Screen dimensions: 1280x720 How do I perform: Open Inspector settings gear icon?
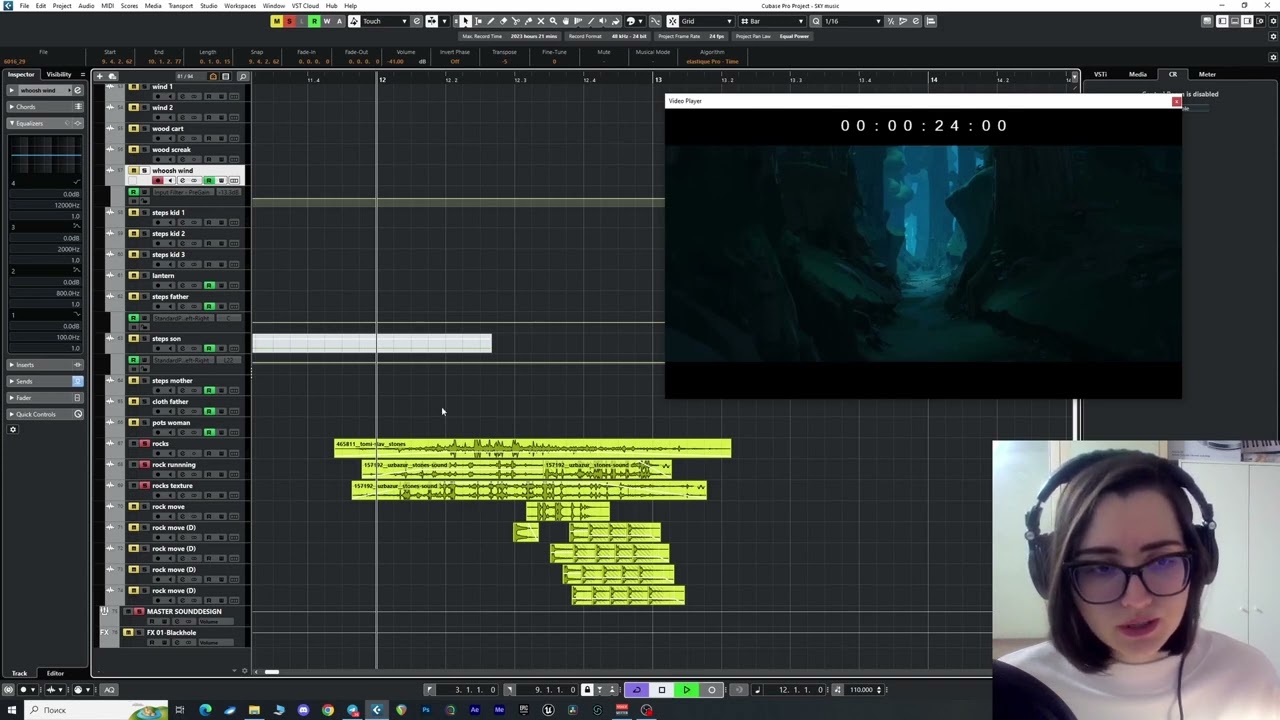(13, 429)
